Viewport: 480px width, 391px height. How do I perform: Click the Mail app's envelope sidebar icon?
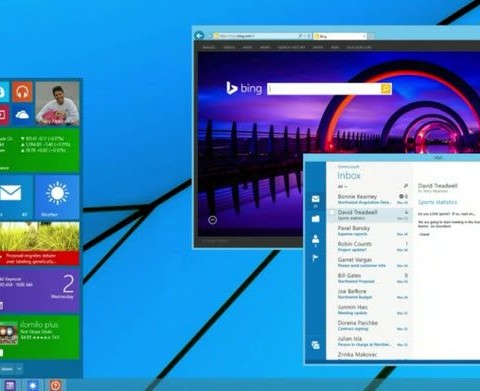[x=315, y=199]
